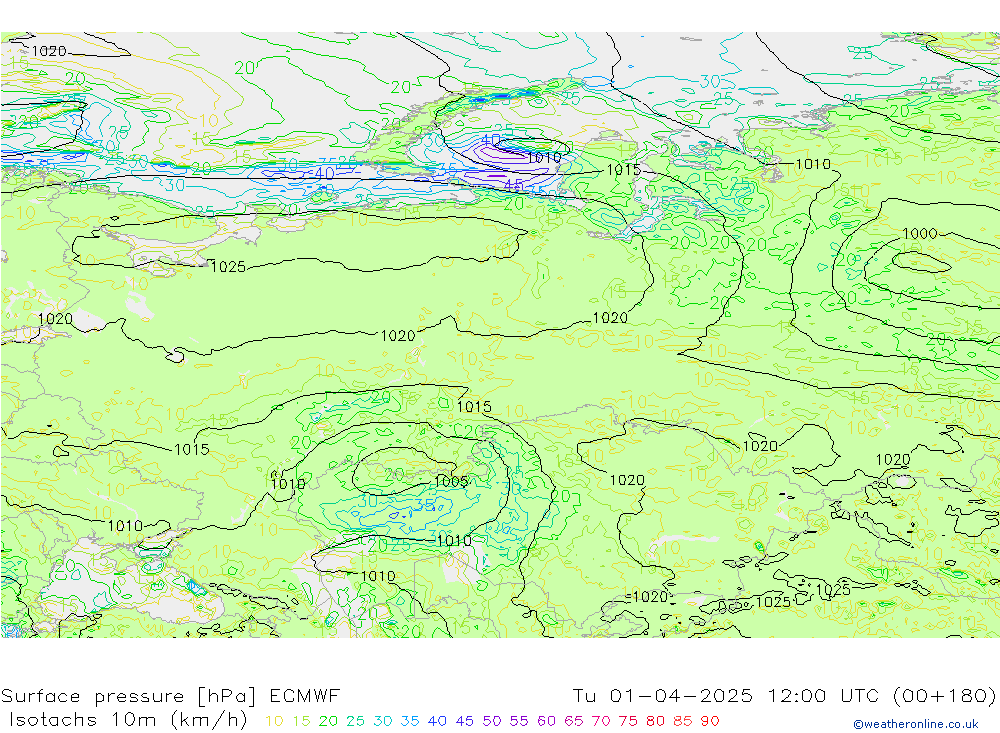
Task: Click the forecast date "Tu 01-04-2025 12:00 UTC (00+180)"
Action: coord(784,695)
